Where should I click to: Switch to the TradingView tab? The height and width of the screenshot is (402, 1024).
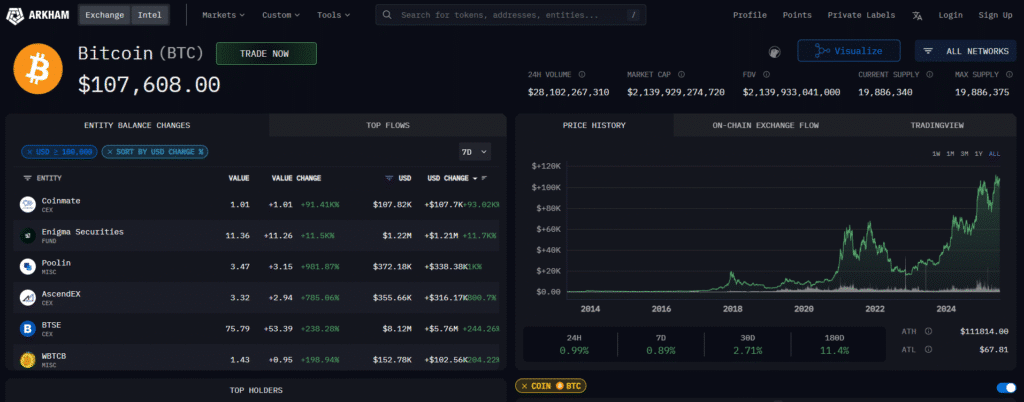937,125
